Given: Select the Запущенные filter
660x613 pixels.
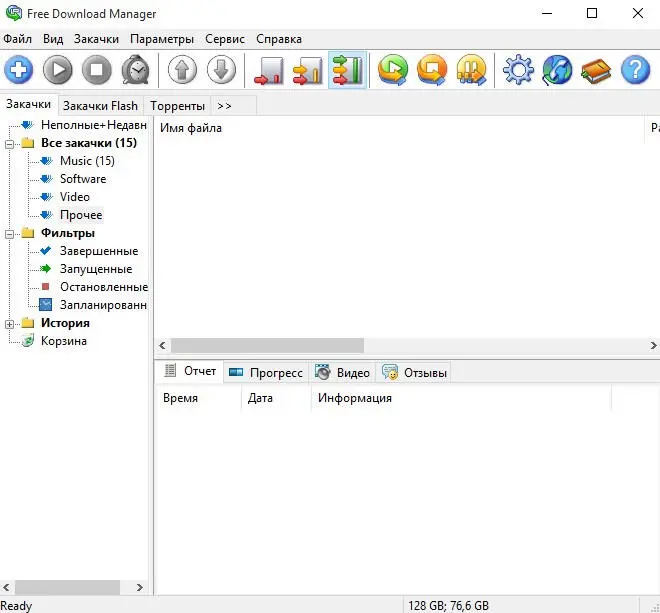Looking at the screenshot, I should point(96,269).
